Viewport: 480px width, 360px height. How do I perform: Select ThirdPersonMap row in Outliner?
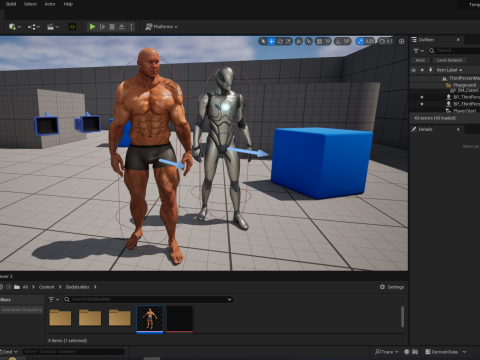pyautogui.click(x=445, y=78)
